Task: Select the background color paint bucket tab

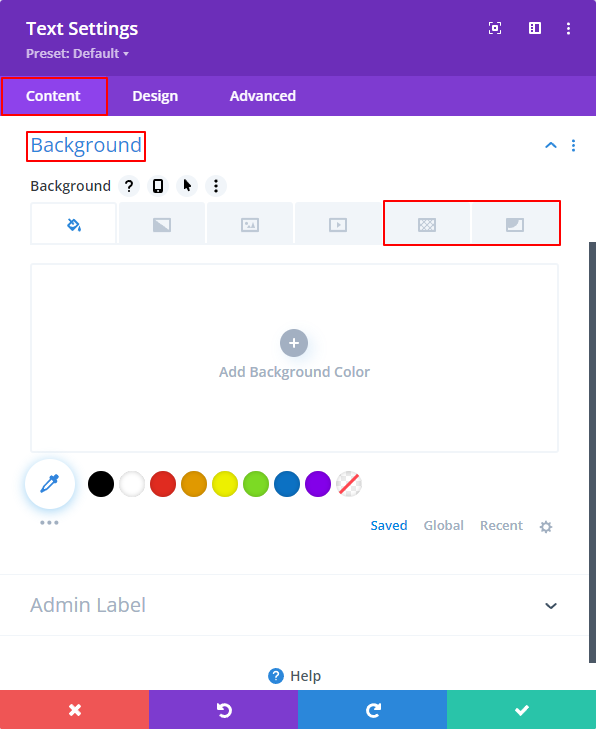Action: pyautogui.click(x=73, y=224)
